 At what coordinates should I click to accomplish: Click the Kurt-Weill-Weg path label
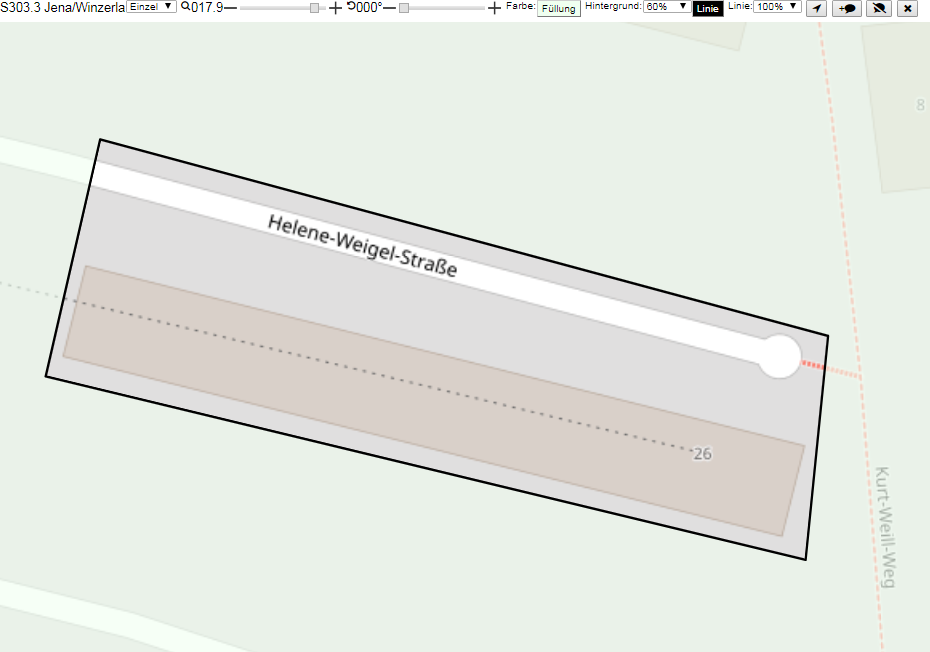tap(885, 527)
